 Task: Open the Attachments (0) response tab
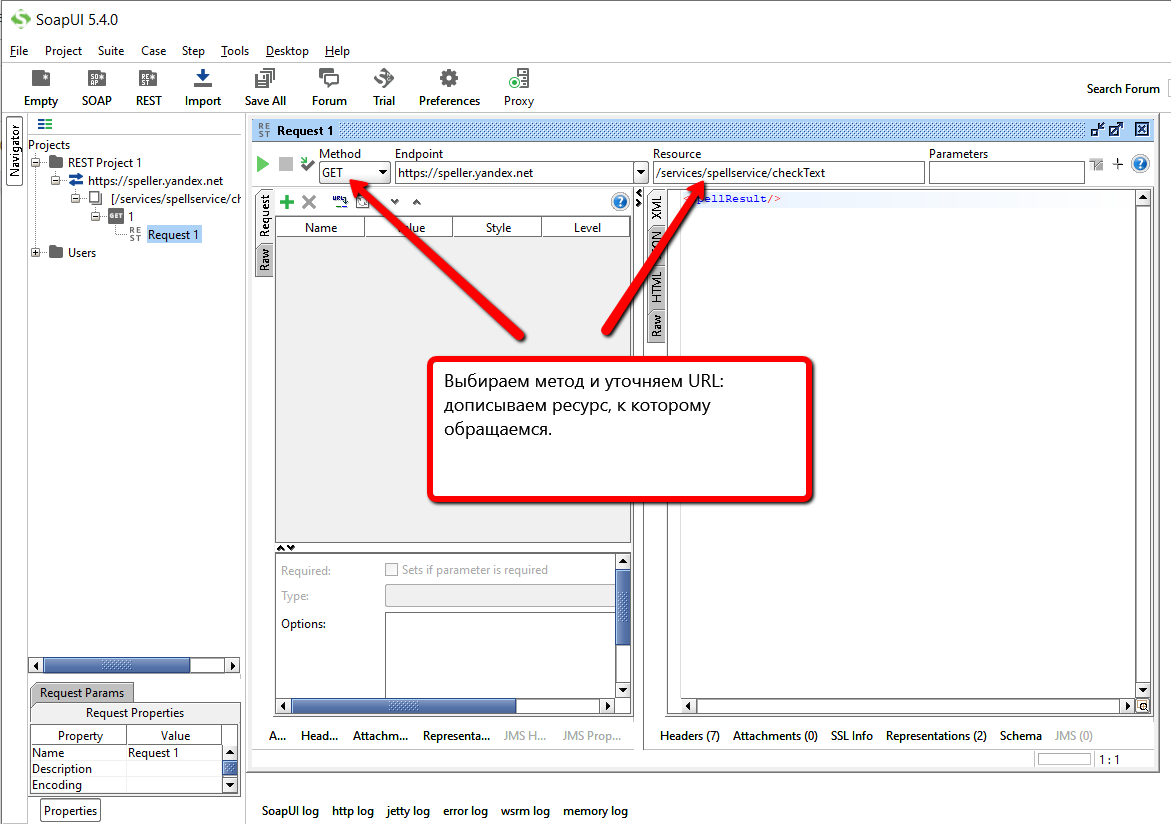click(x=775, y=736)
